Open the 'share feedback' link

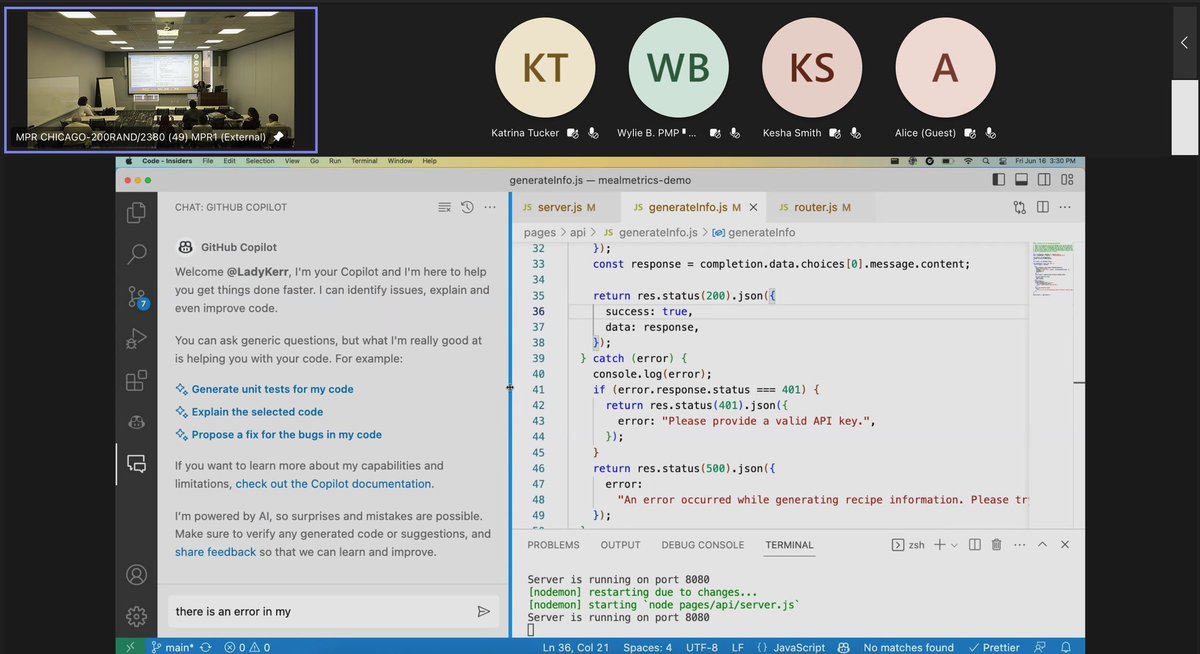click(x=215, y=552)
